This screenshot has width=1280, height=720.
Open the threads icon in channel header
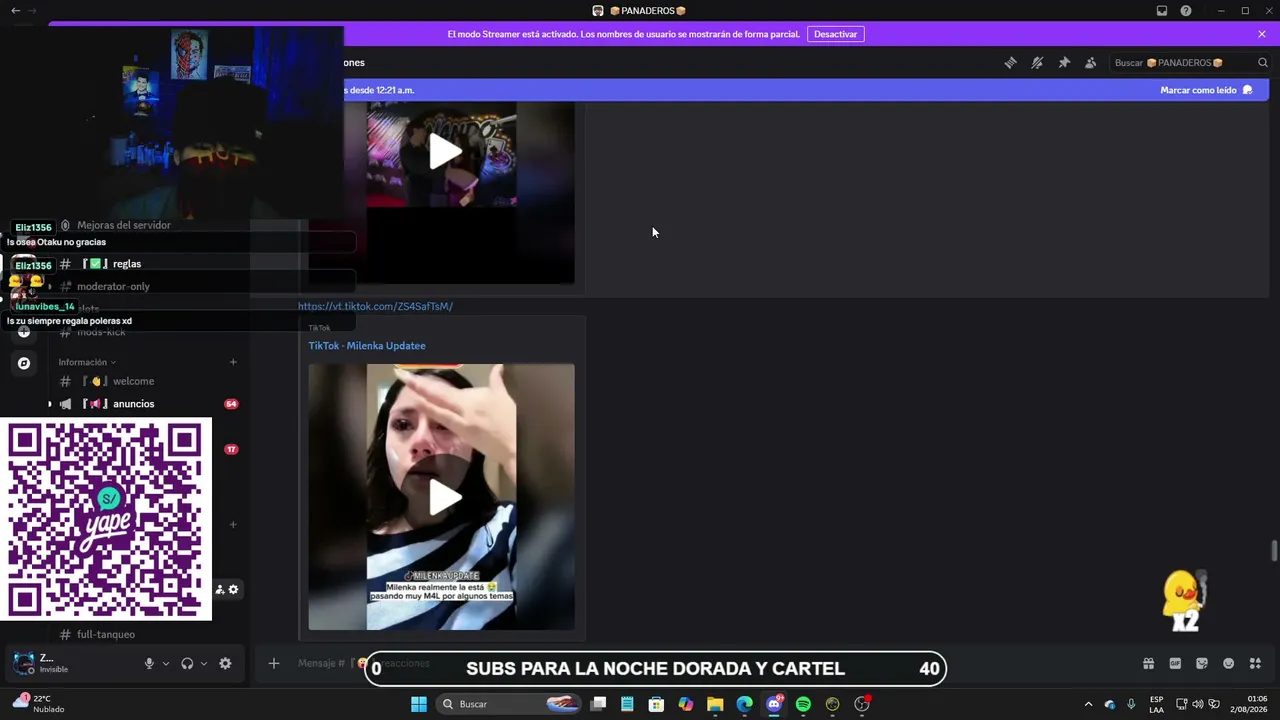pyautogui.click(x=1011, y=63)
